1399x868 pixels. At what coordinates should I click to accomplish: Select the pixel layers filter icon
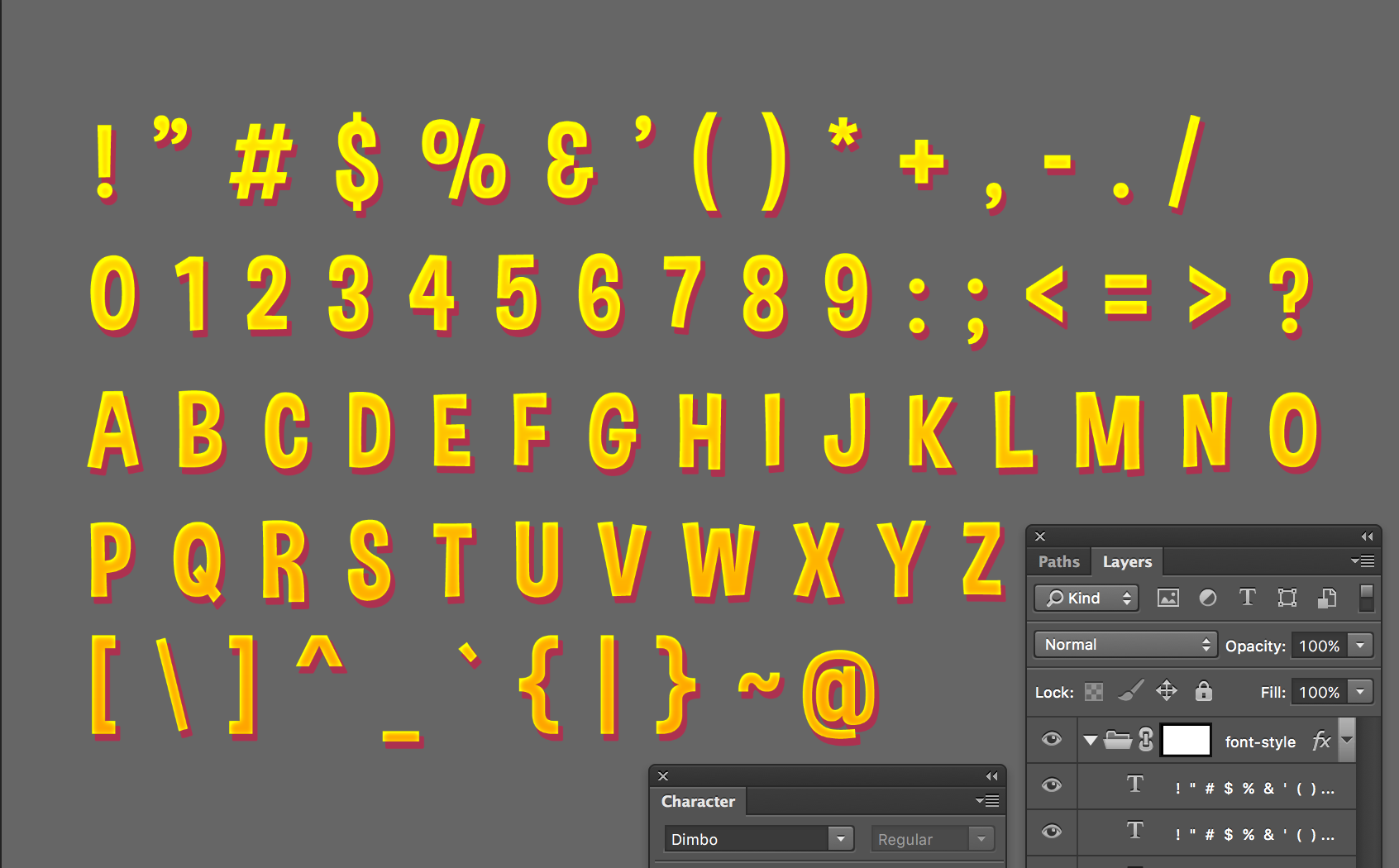click(1167, 597)
